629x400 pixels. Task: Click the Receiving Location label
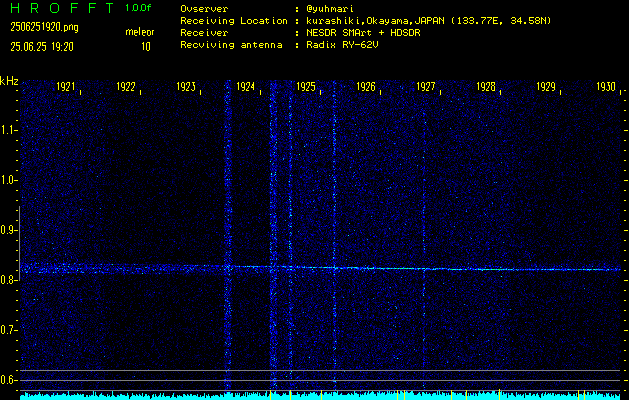(x=234, y=21)
